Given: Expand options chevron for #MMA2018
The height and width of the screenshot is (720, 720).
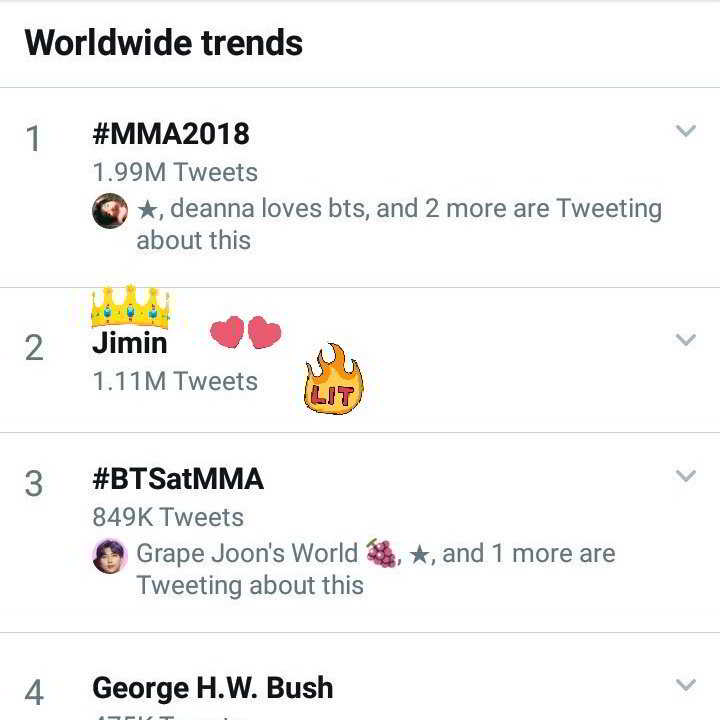Looking at the screenshot, I should coord(685,131).
